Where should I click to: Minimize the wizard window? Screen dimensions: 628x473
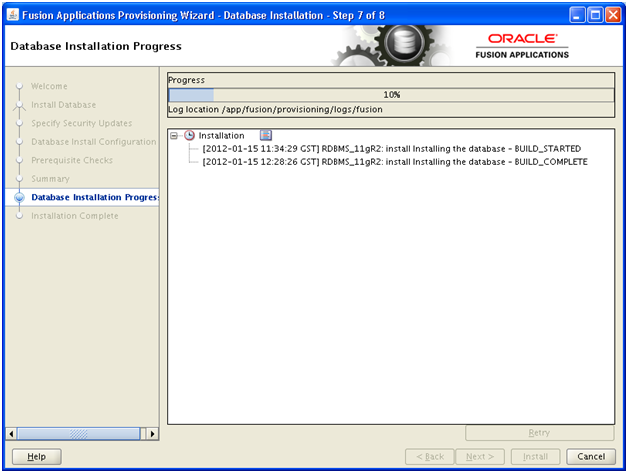pyautogui.click(x=577, y=15)
